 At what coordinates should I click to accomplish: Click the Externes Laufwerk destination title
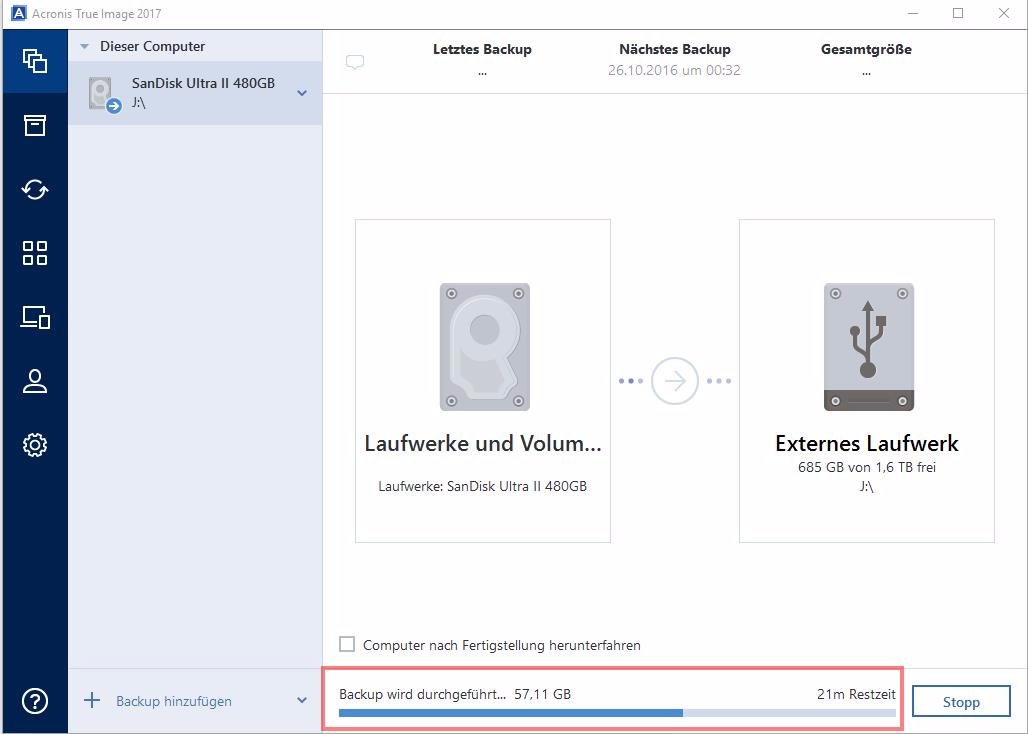coord(867,444)
